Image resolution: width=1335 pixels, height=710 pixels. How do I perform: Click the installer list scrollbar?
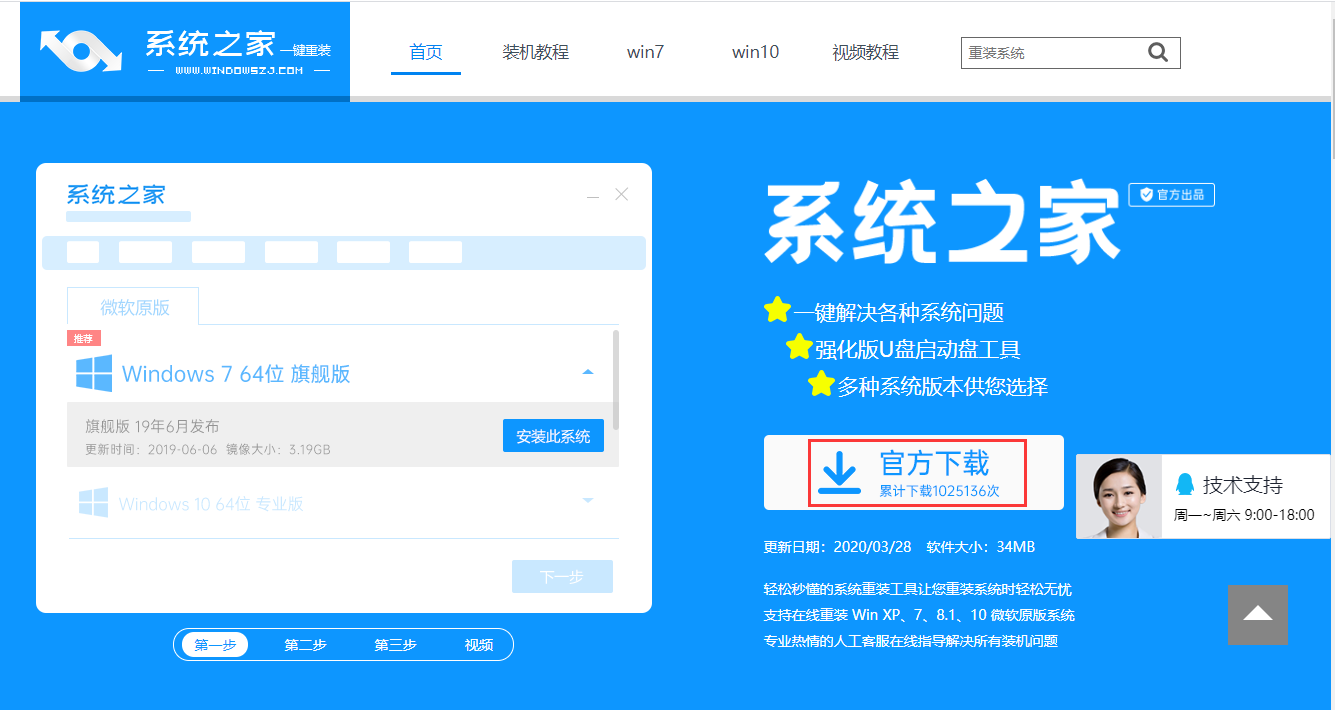[x=616, y=381]
